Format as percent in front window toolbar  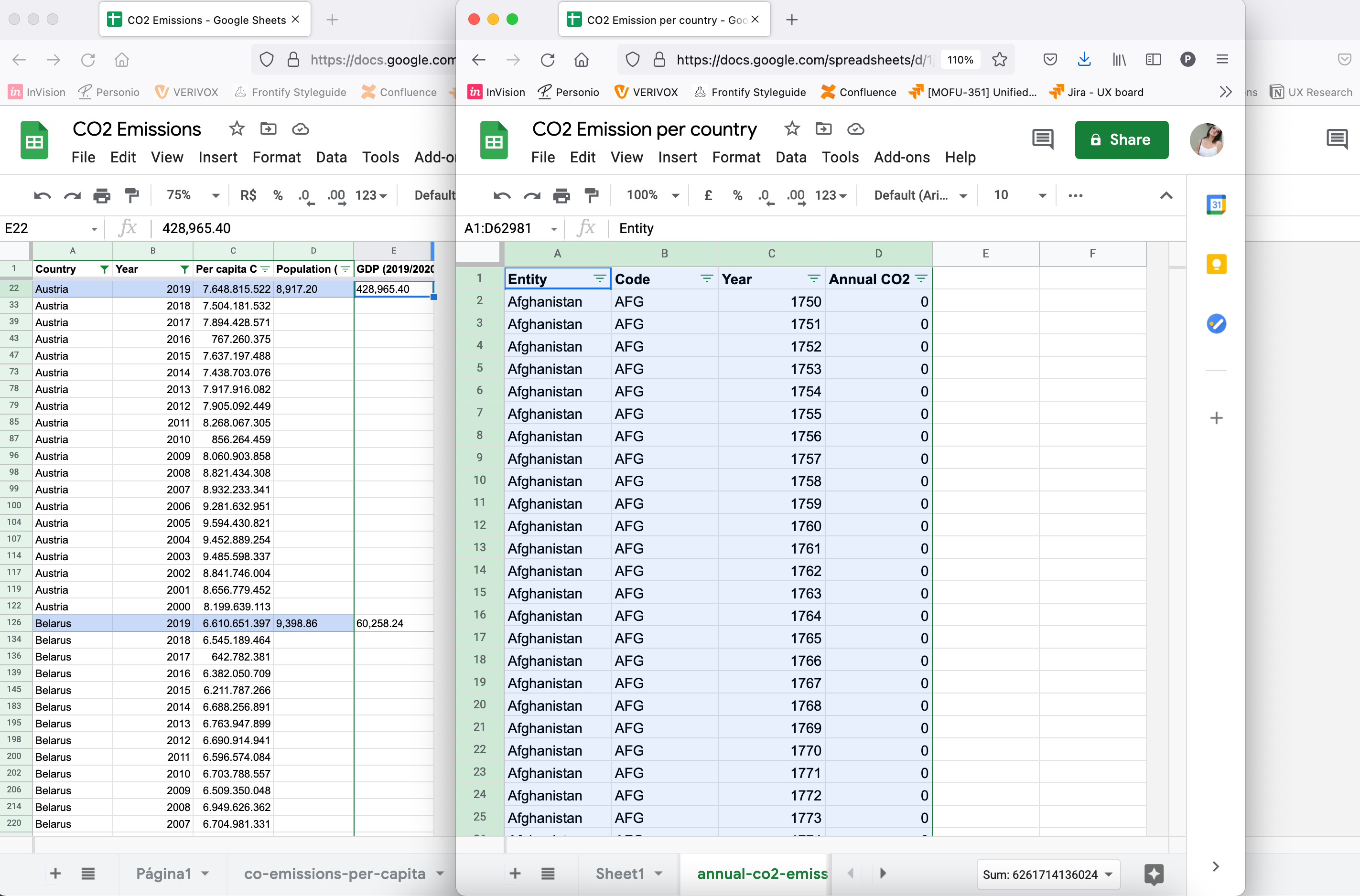737,195
